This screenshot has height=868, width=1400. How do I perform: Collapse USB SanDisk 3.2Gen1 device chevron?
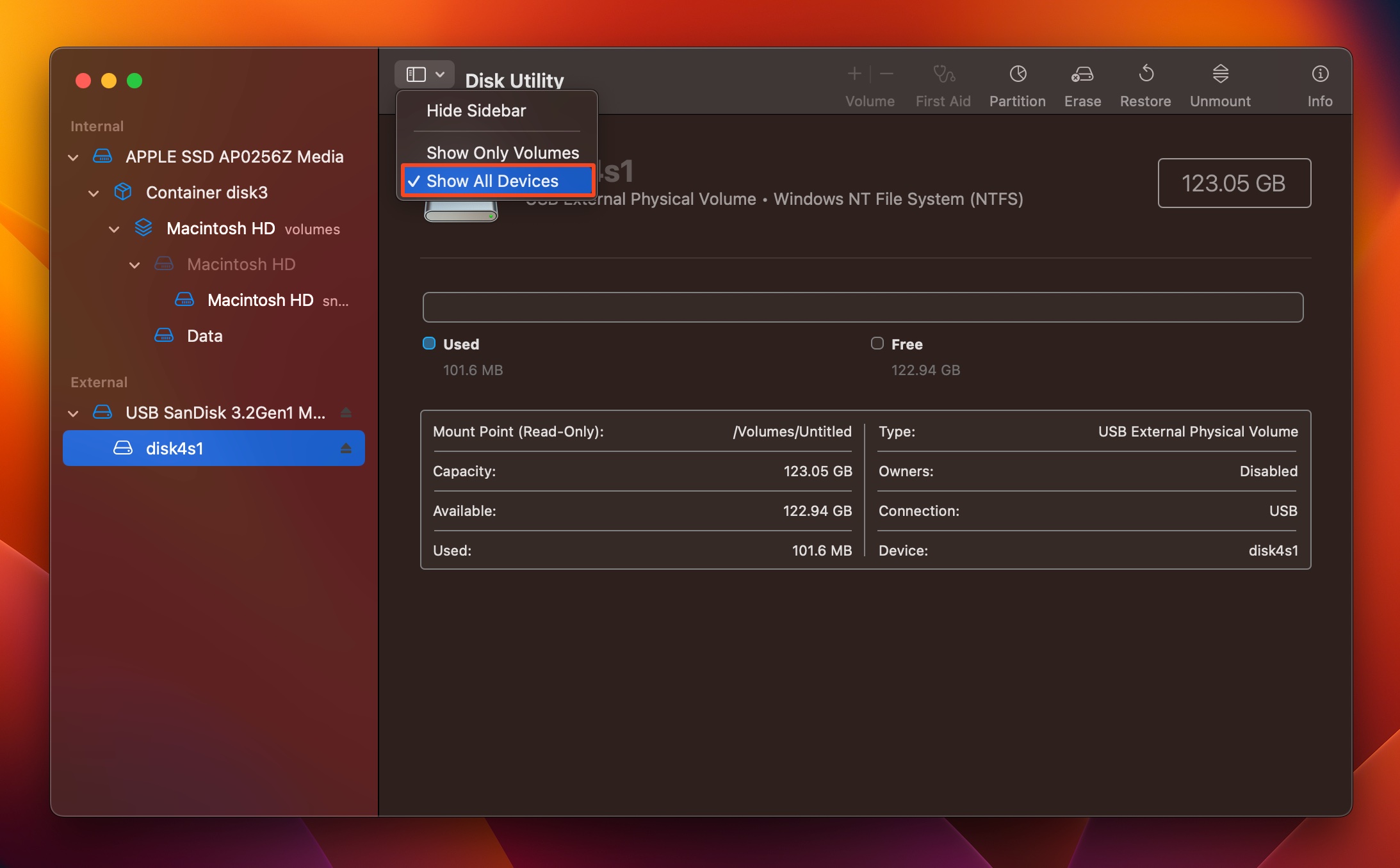[74, 414]
